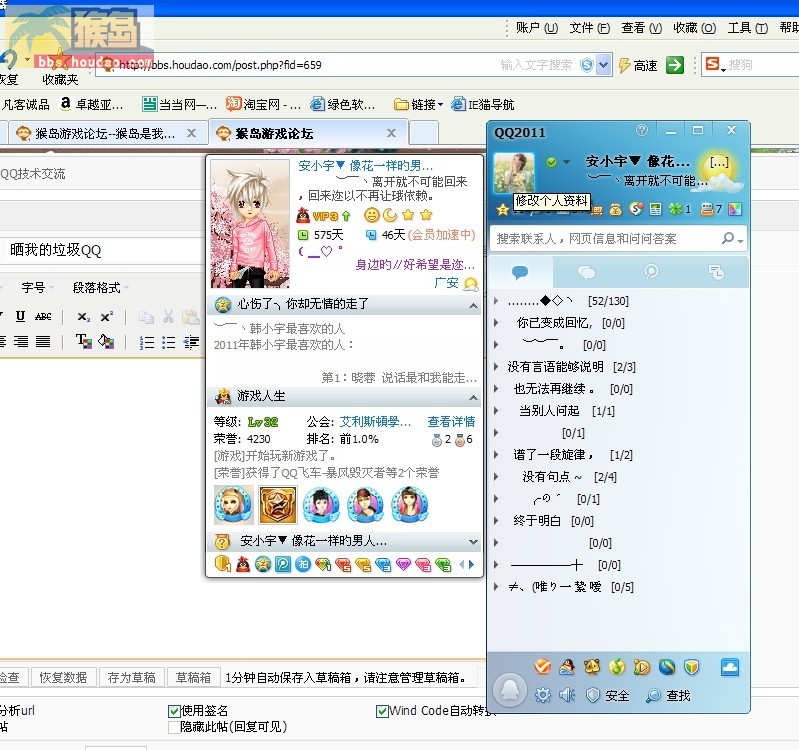Image resolution: width=799 pixels, height=750 pixels.
Task: Align the paragraph right
Action: (x=21, y=341)
